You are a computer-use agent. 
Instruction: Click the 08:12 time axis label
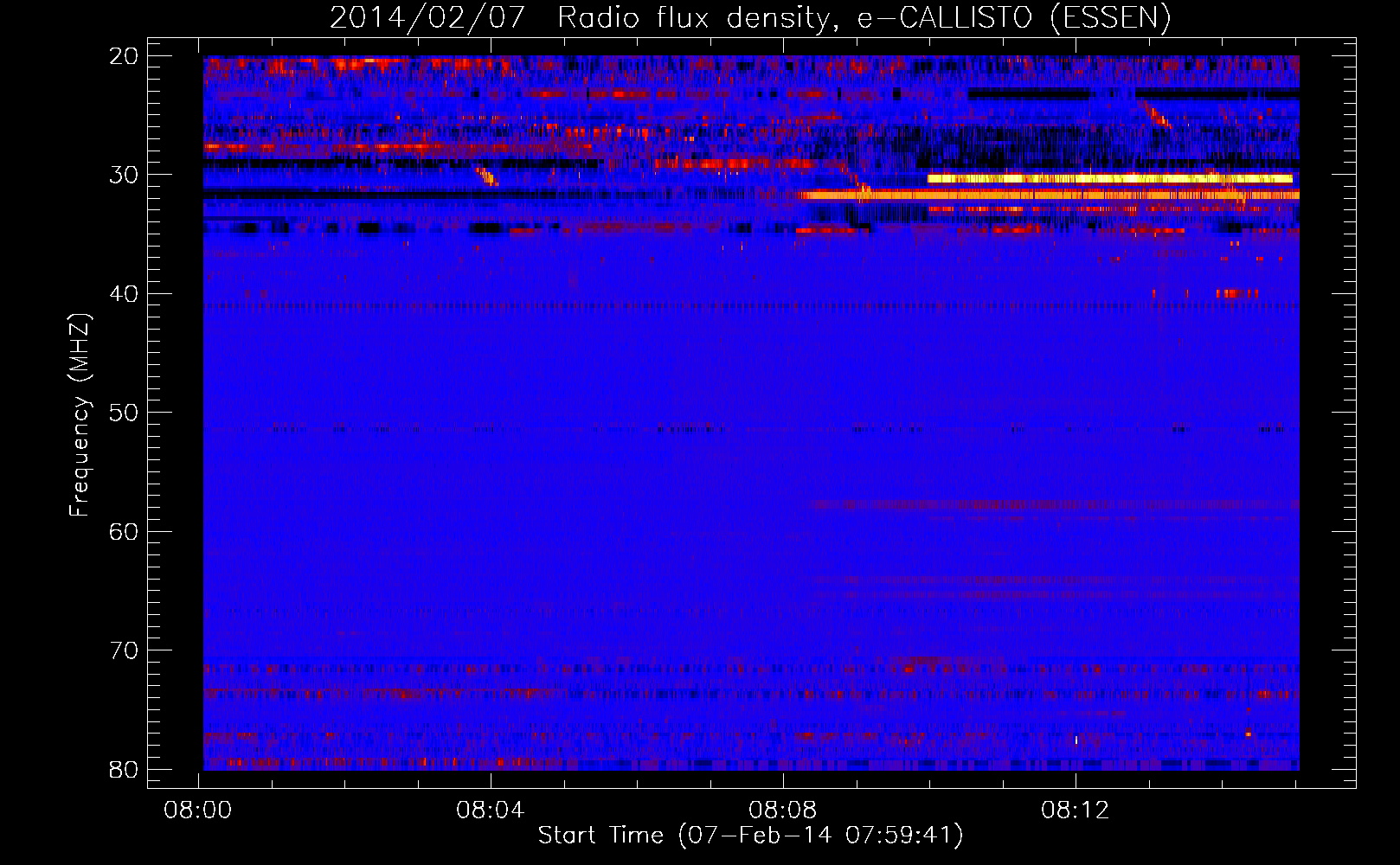[1076, 811]
